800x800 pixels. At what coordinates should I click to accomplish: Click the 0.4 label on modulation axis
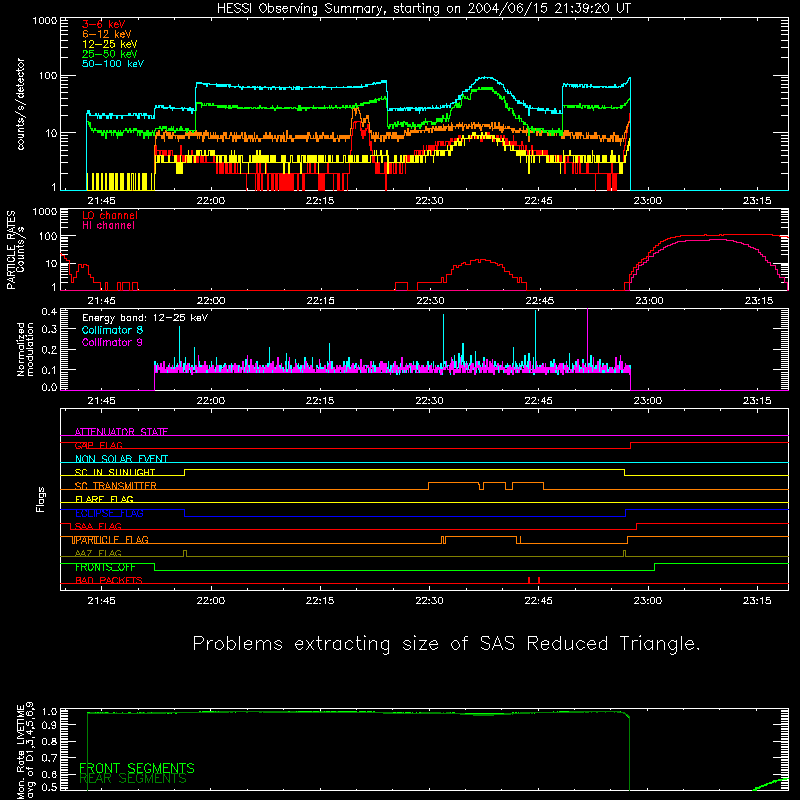point(49,312)
